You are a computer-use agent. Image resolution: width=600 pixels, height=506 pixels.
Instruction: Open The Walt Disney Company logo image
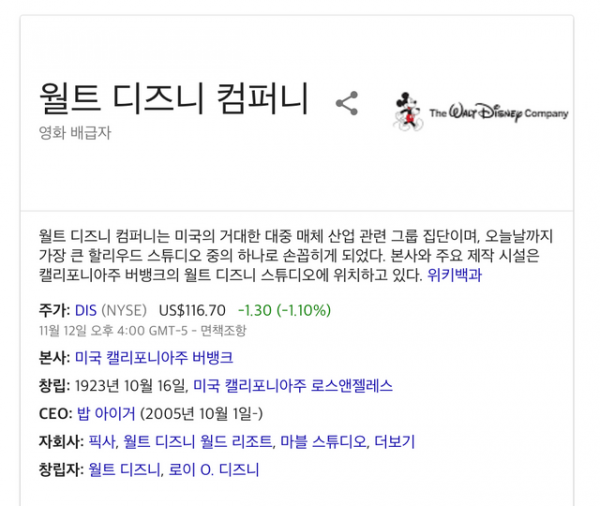pos(481,111)
